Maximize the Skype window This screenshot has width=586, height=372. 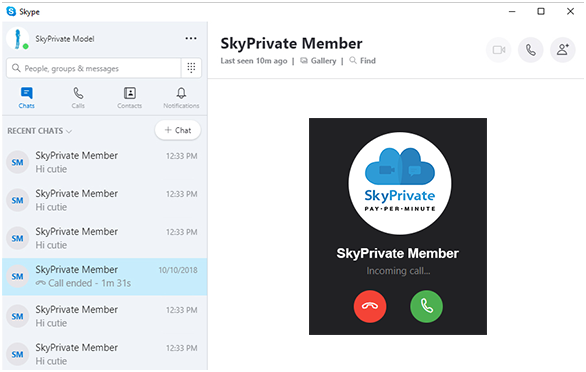541,12
